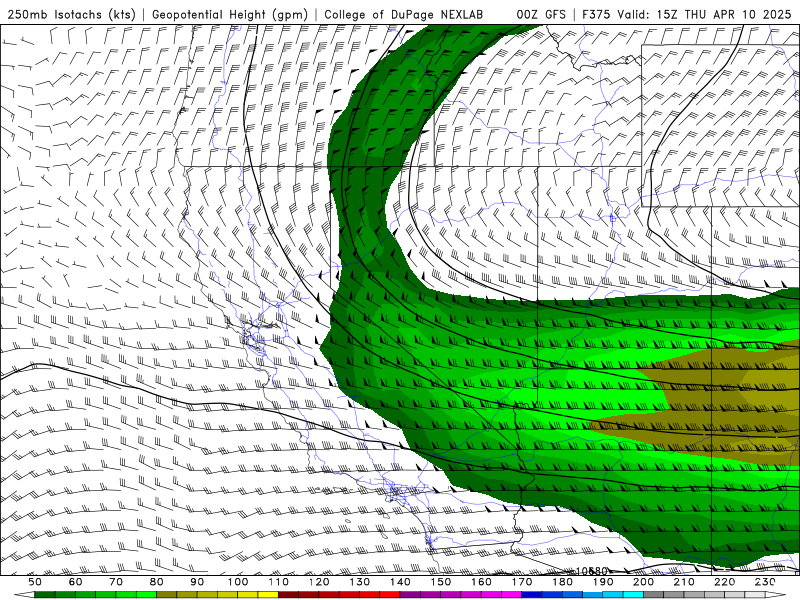Select the 220 knot scale label
The image size is (800, 600).
pos(725,582)
